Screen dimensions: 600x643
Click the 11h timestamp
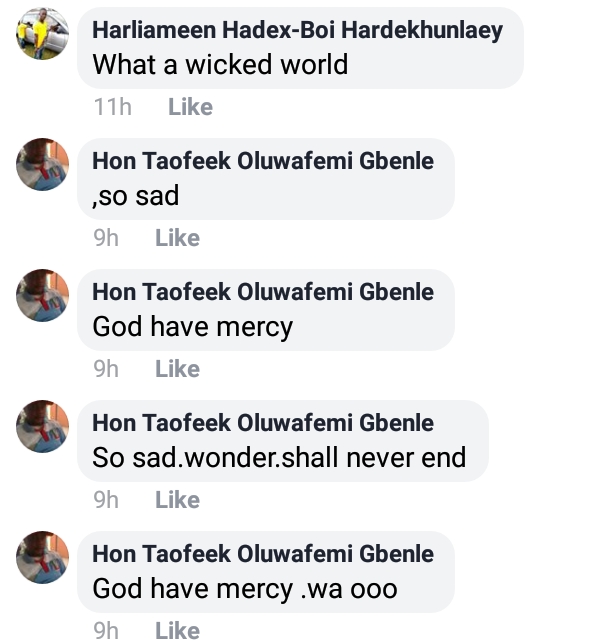[x=112, y=107]
